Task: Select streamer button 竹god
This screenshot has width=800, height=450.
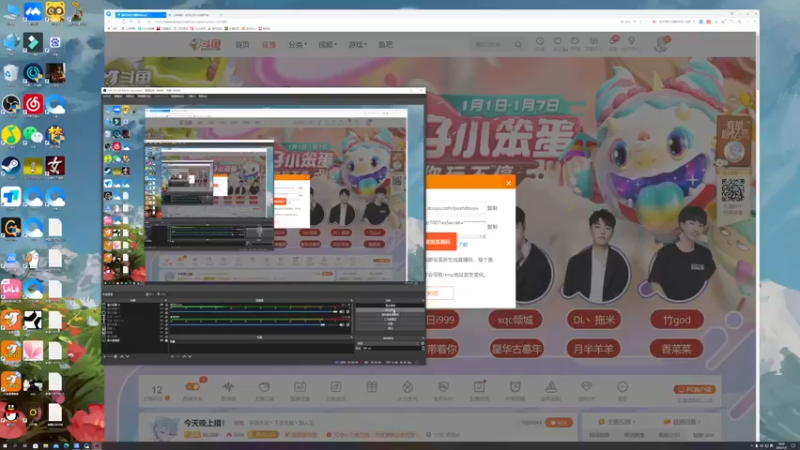Action: [x=677, y=320]
